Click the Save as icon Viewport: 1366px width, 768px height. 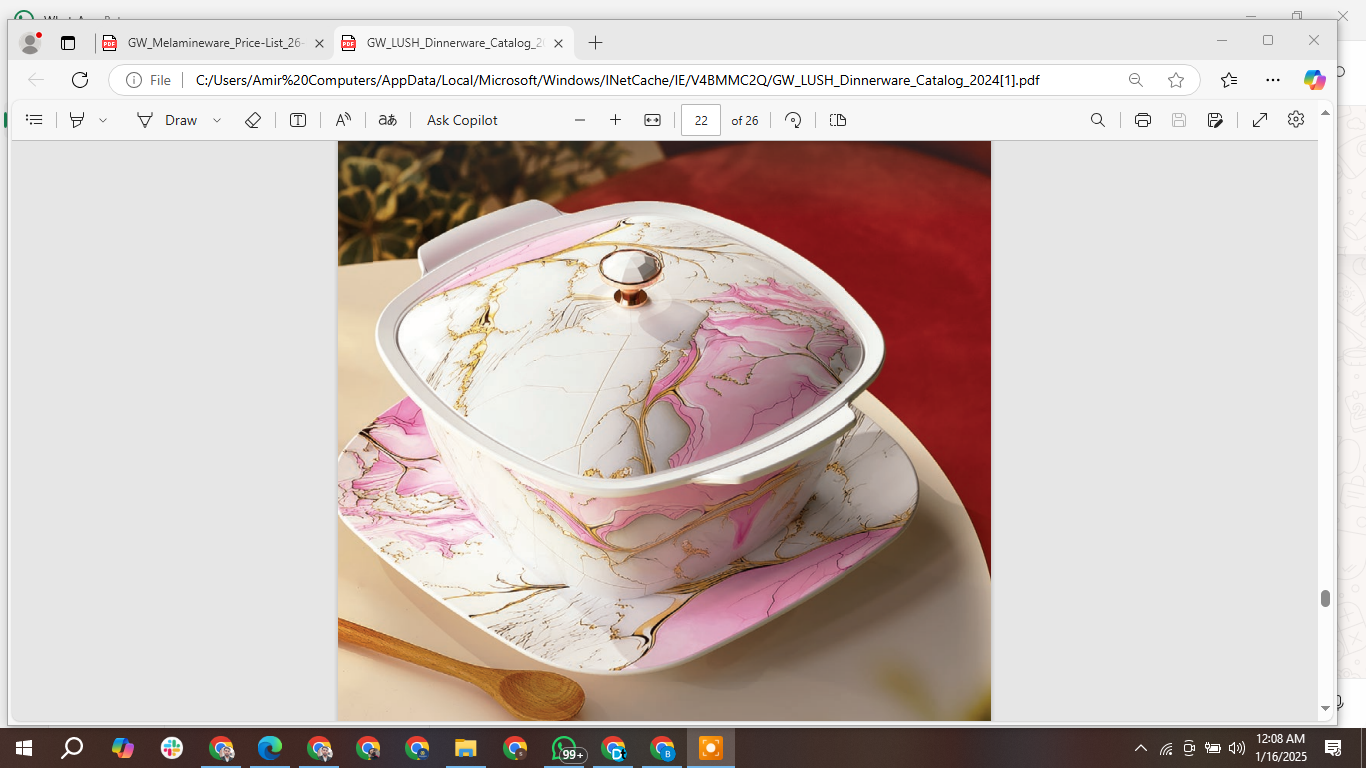(x=1215, y=120)
